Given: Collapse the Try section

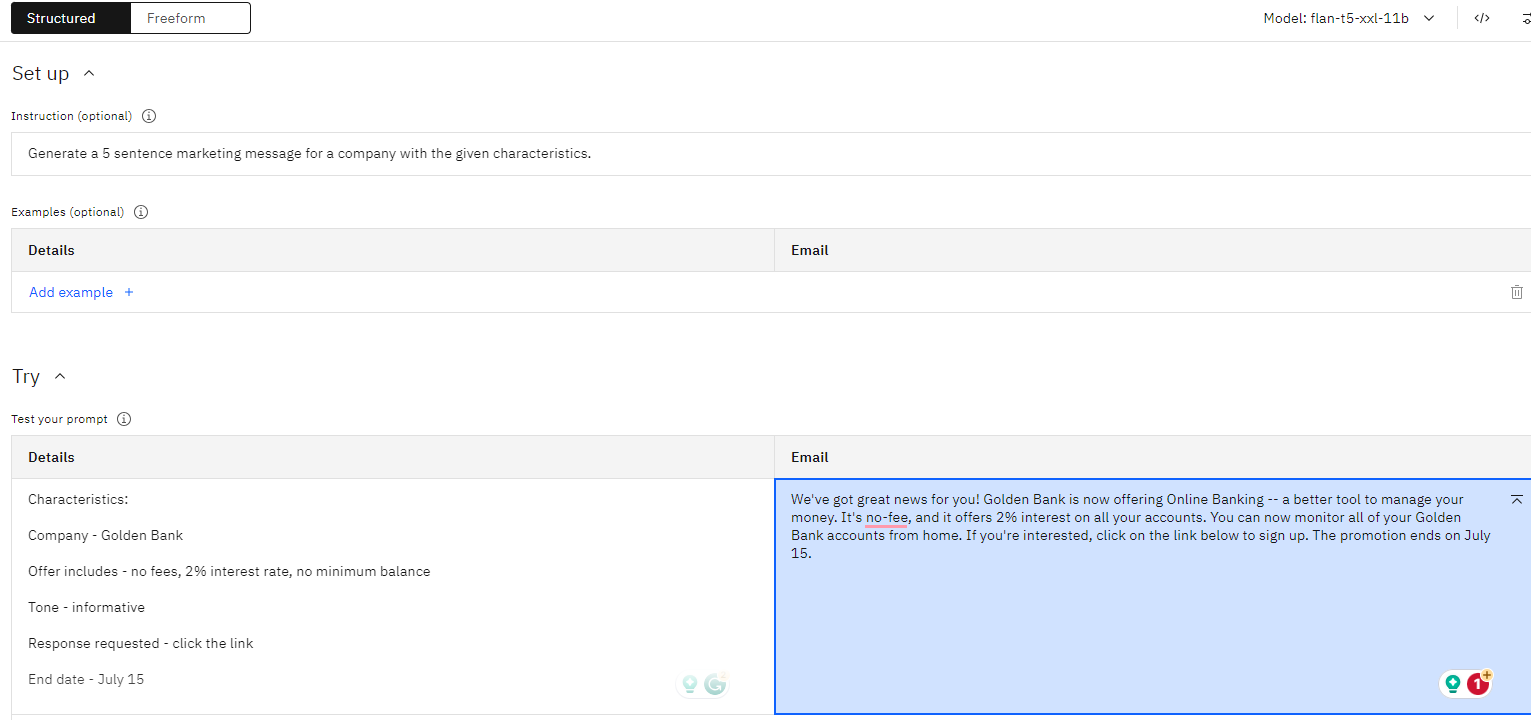Looking at the screenshot, I should point(60,376).
